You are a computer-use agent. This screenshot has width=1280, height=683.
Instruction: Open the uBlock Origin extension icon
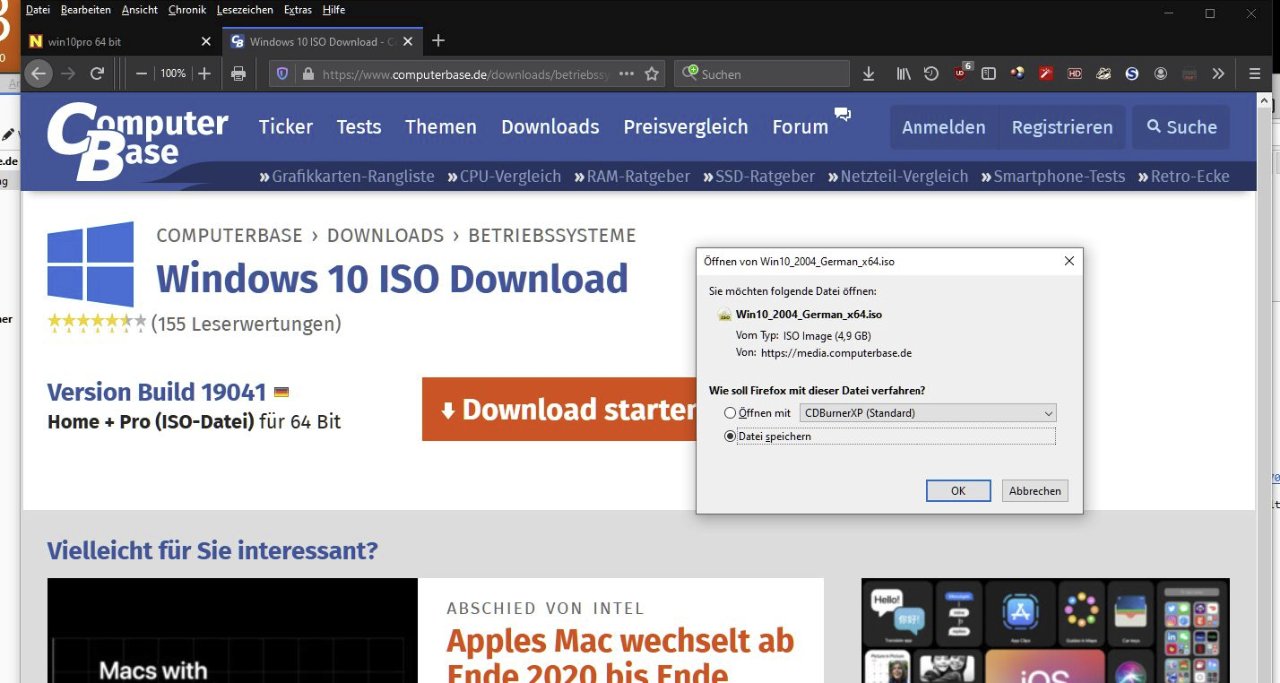click(961, 73)
